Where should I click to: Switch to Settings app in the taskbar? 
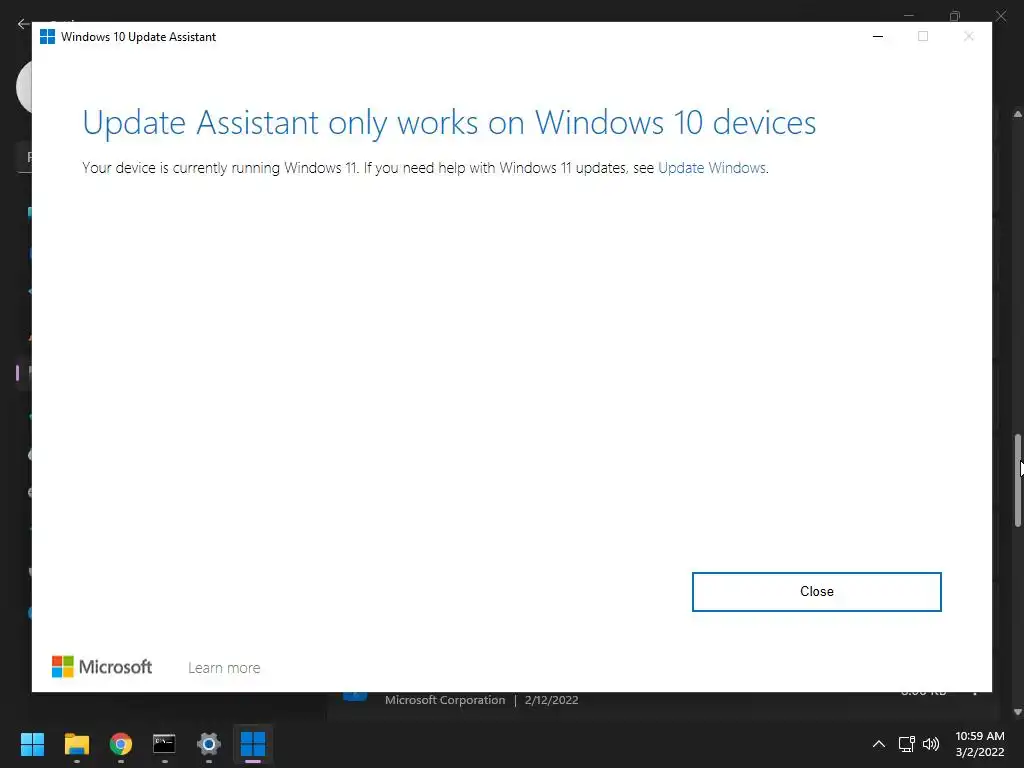[x=209, y=744]
